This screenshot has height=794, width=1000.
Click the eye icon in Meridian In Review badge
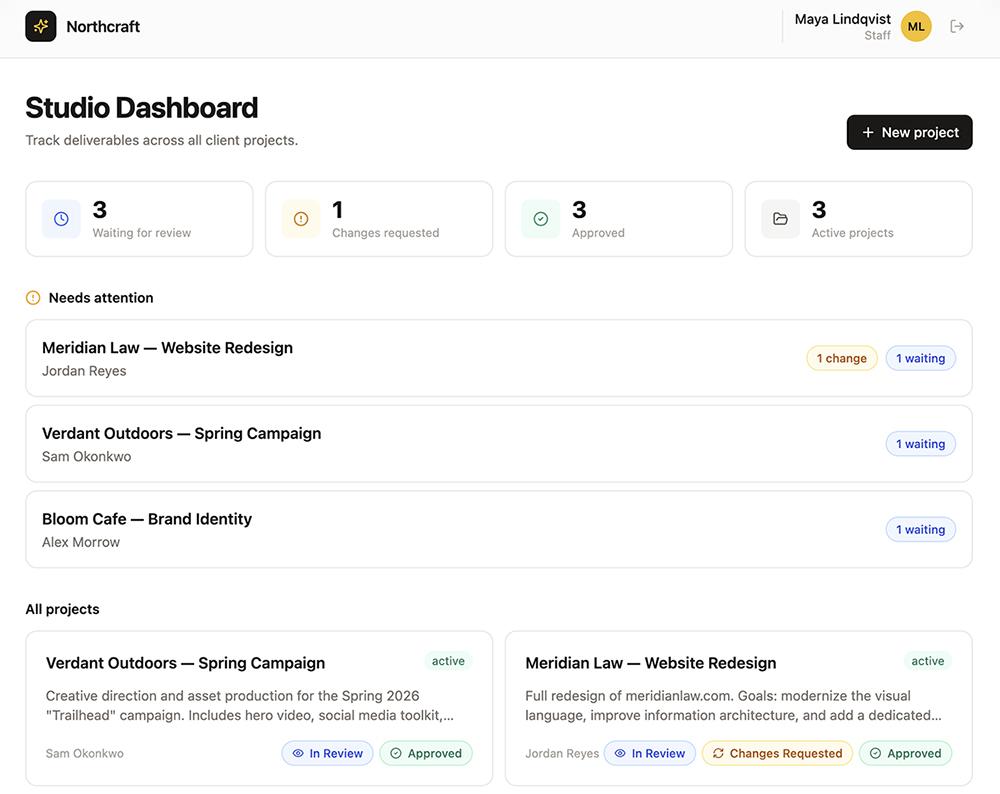[x=620, y=753]
